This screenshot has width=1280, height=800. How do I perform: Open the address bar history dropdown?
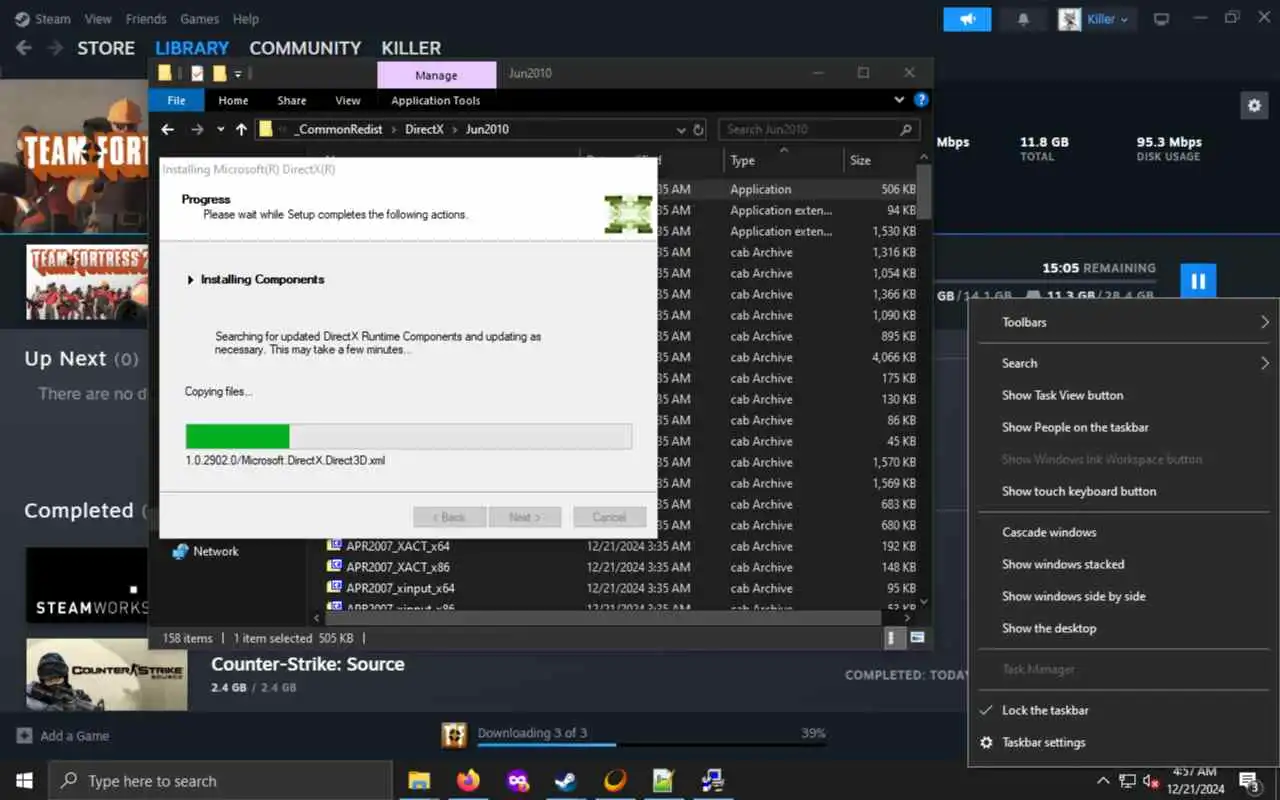(x=680, y=129)
